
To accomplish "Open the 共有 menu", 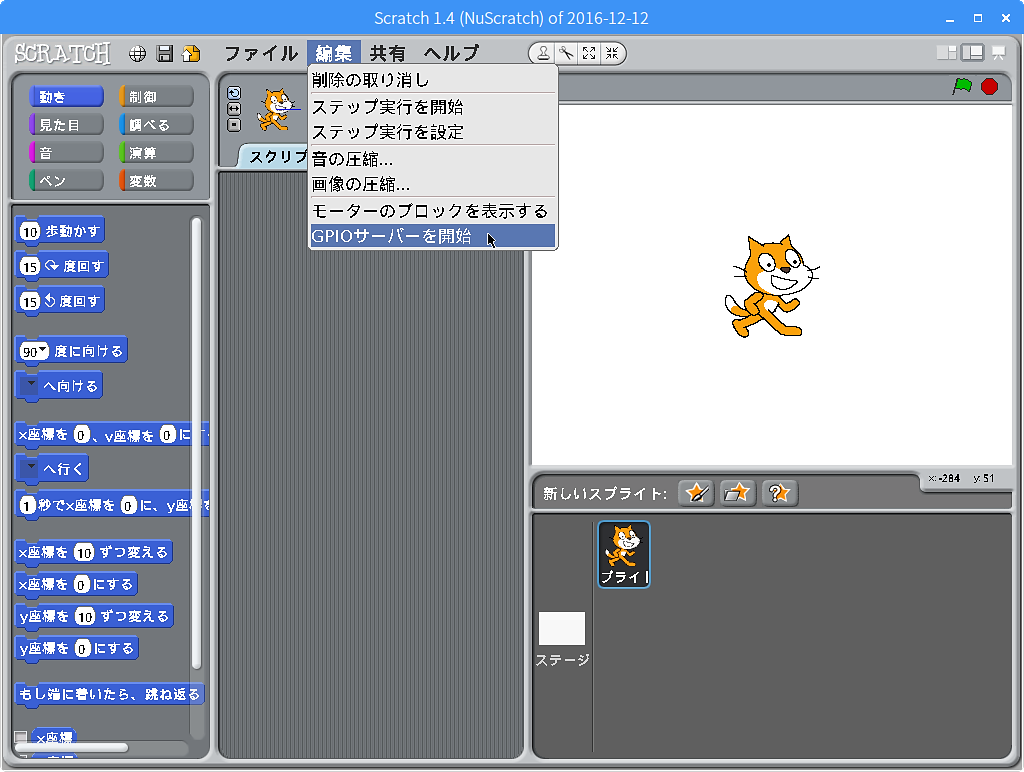I will (x=387, y=53).
